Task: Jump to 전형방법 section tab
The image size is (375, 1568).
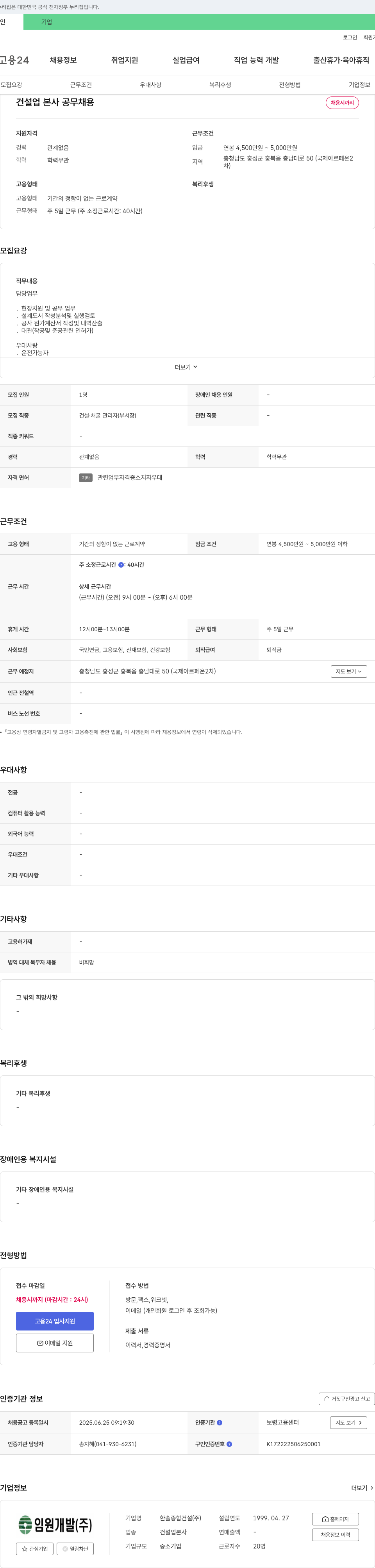Action: [x=290, y=85]
